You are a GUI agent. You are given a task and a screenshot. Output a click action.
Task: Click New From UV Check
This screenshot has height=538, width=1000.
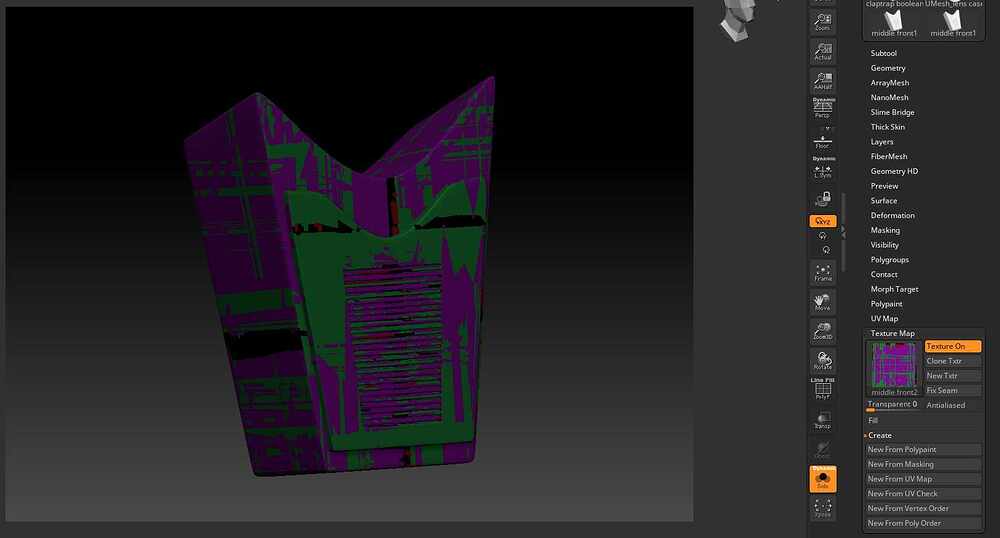923,493
